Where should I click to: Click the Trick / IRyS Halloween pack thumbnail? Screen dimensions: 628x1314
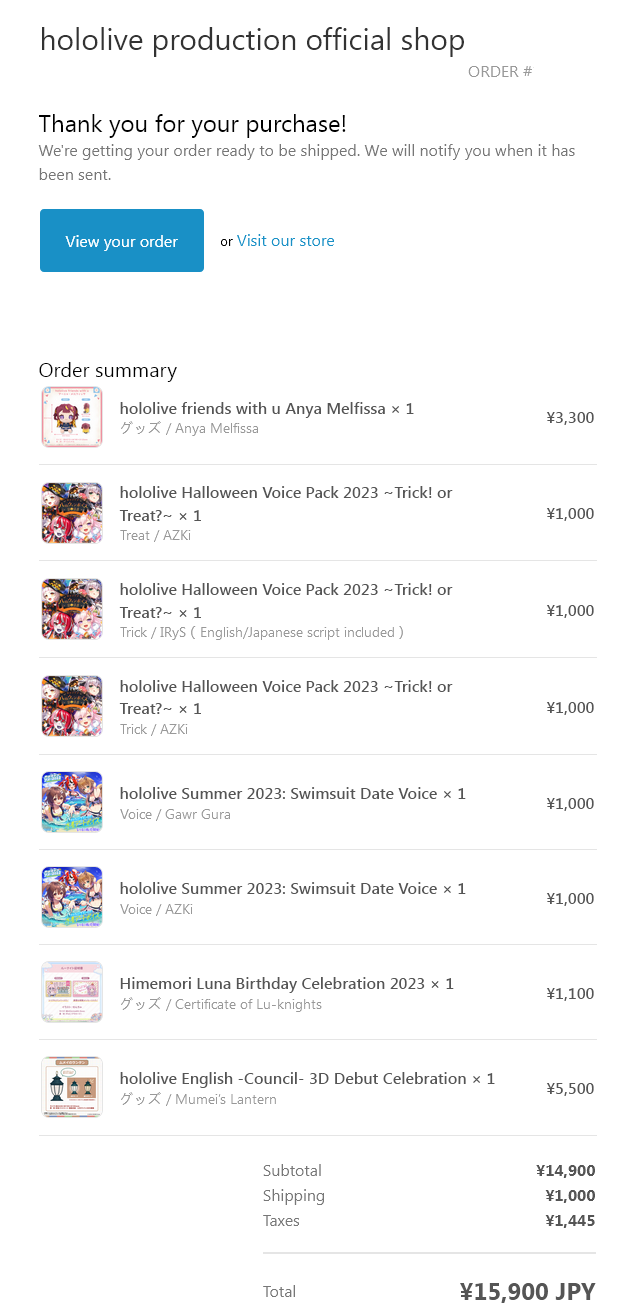click(72, 609)
